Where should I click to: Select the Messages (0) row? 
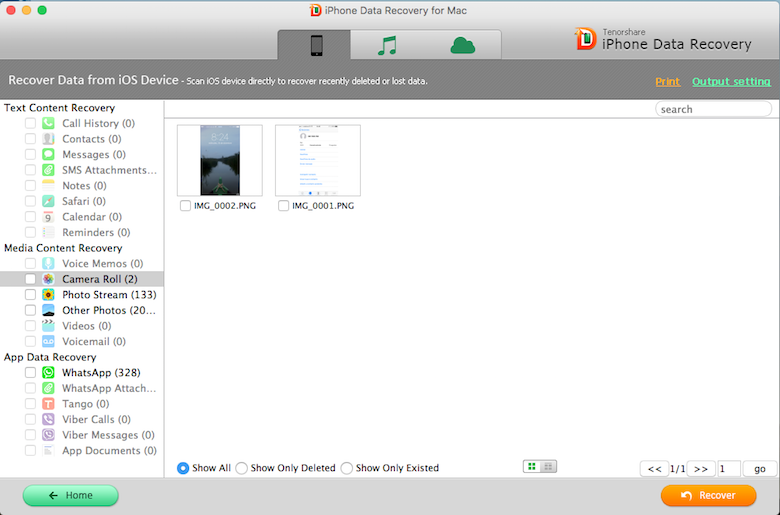(x=82, y=154)
